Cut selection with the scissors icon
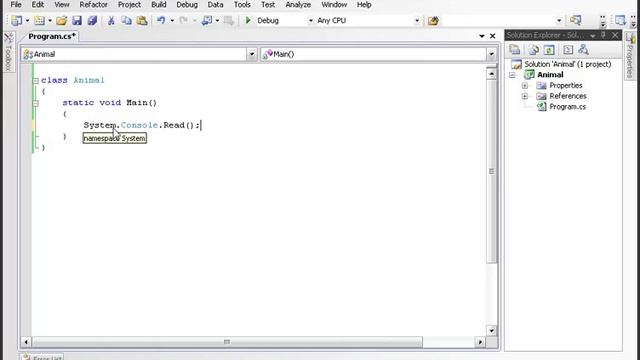Screen dimensions: 640x360 pos(111,20)
